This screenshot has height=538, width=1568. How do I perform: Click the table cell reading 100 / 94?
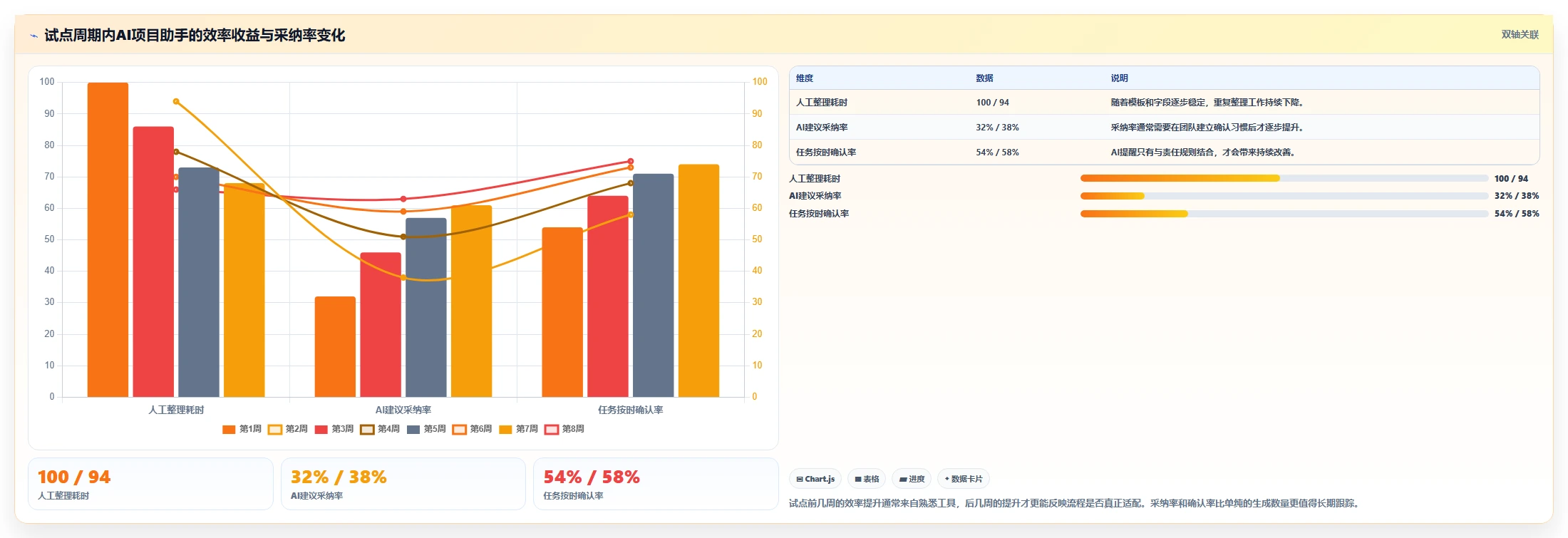click(x=993, y=103)
